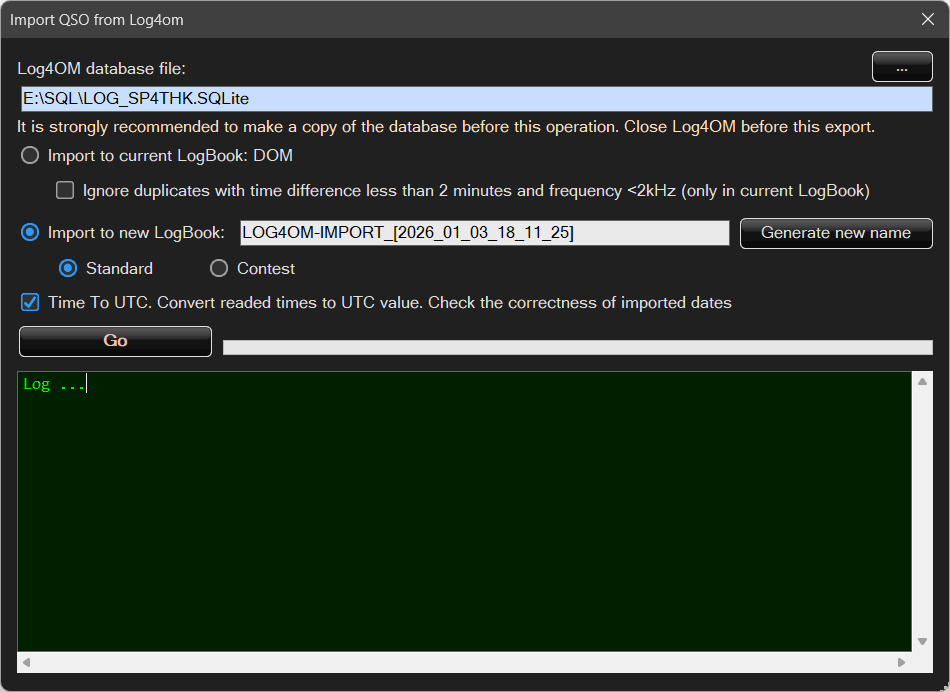The width and height of the screenshot is (950, 692).
Task: Click the browse '...' button for database file
Action: 901,67
